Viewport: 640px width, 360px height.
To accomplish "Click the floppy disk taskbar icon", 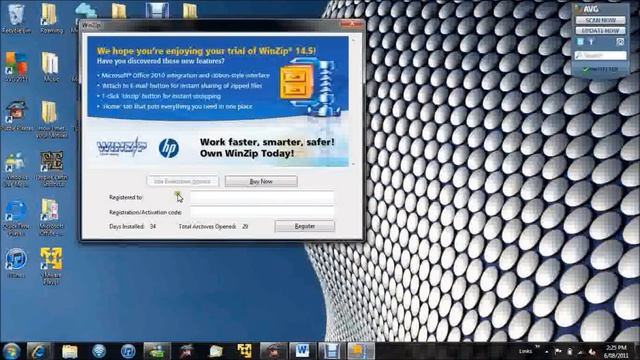I will pyautogui.click(x=331, y=351).
